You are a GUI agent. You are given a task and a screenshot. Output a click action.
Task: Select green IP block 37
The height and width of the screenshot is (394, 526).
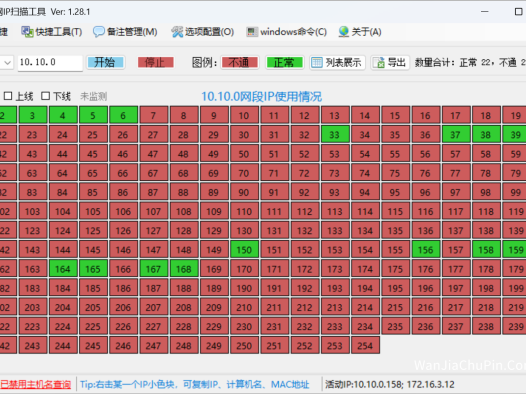click(456, 134)
